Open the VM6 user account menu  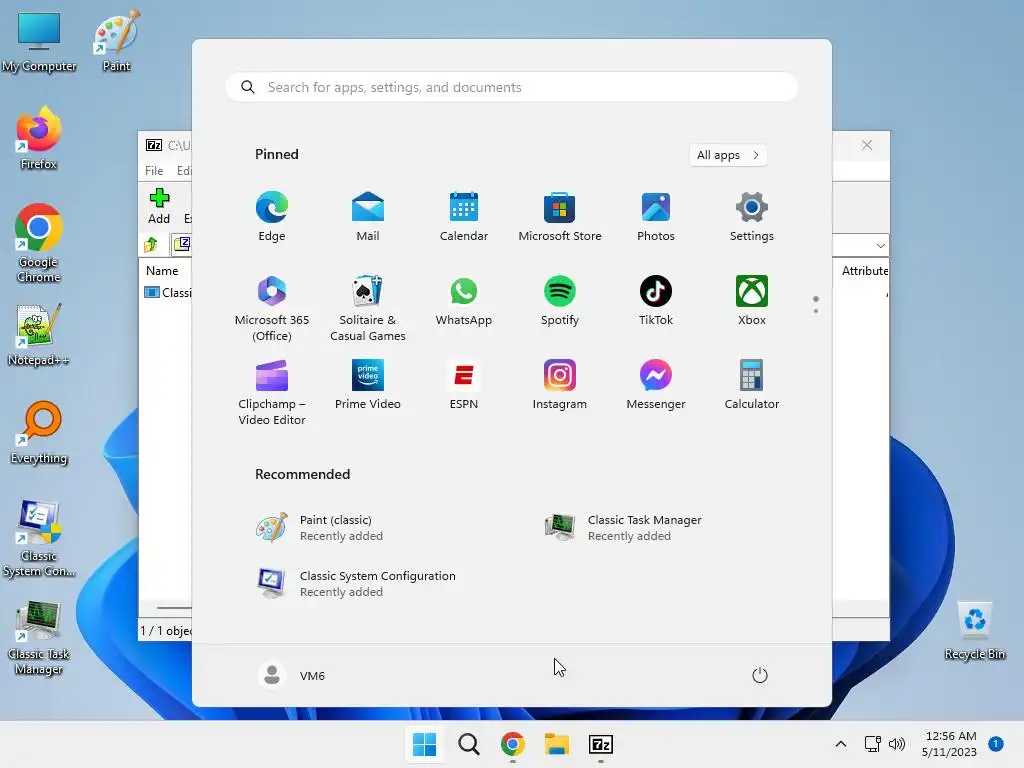(292, 675)
